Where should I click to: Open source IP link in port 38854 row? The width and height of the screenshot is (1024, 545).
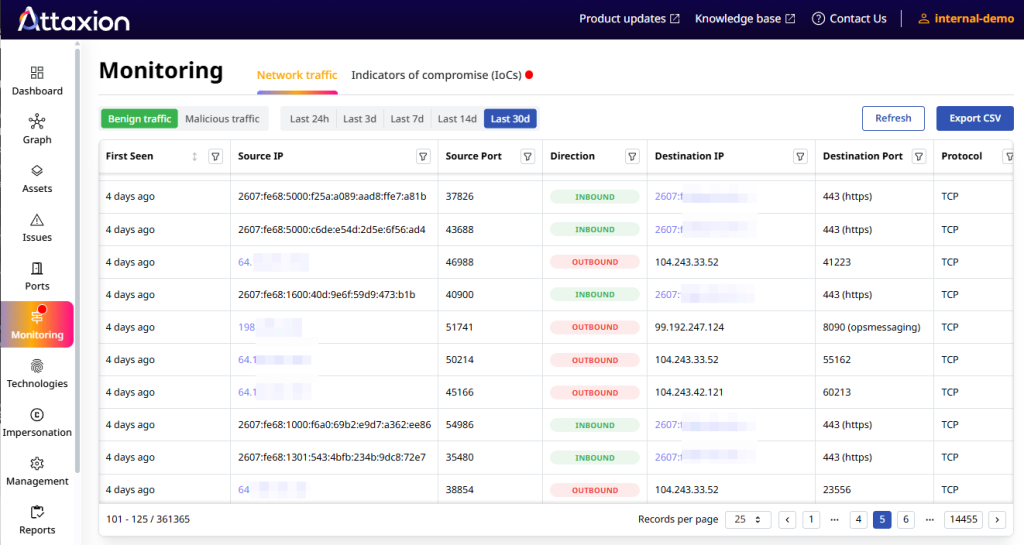(271, 490)
